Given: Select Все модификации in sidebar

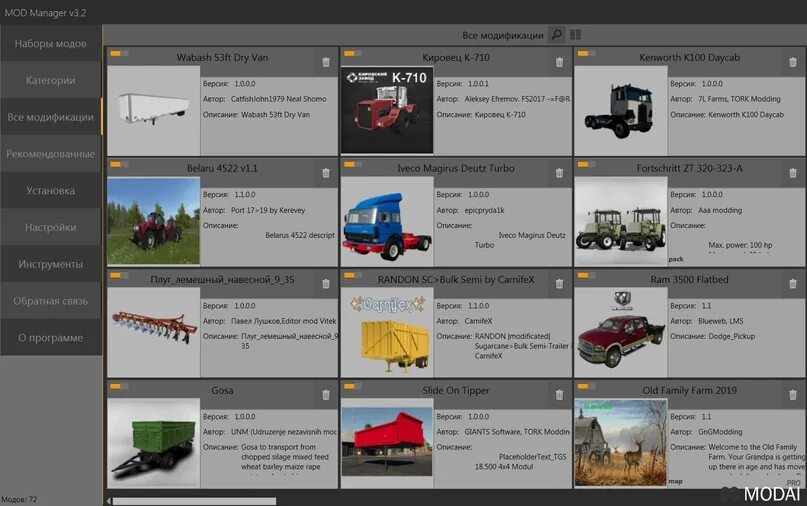Looking at the screenshot, I should (x=50, y=117).
